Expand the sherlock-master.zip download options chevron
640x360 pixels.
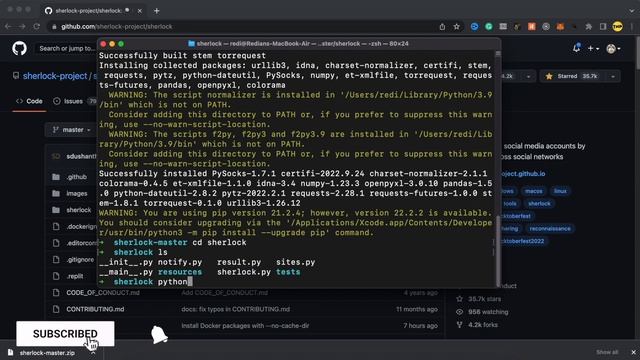tap(93, 353)
